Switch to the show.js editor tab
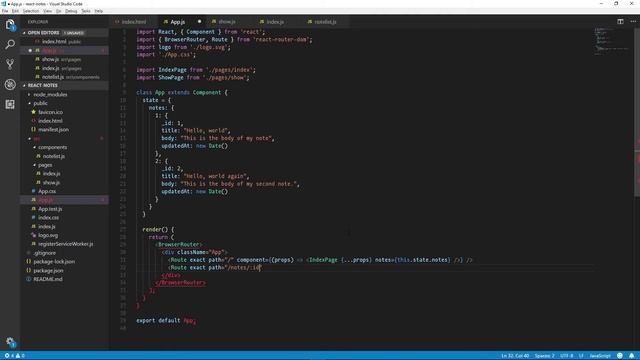This screenshot has width=640, height=360. point(227,22)
